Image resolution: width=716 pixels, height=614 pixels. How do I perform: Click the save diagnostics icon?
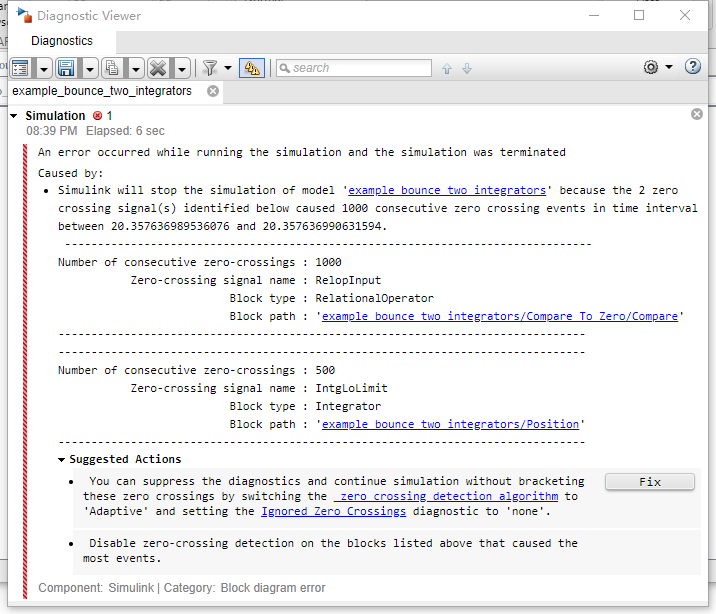(x=66, y=68)
